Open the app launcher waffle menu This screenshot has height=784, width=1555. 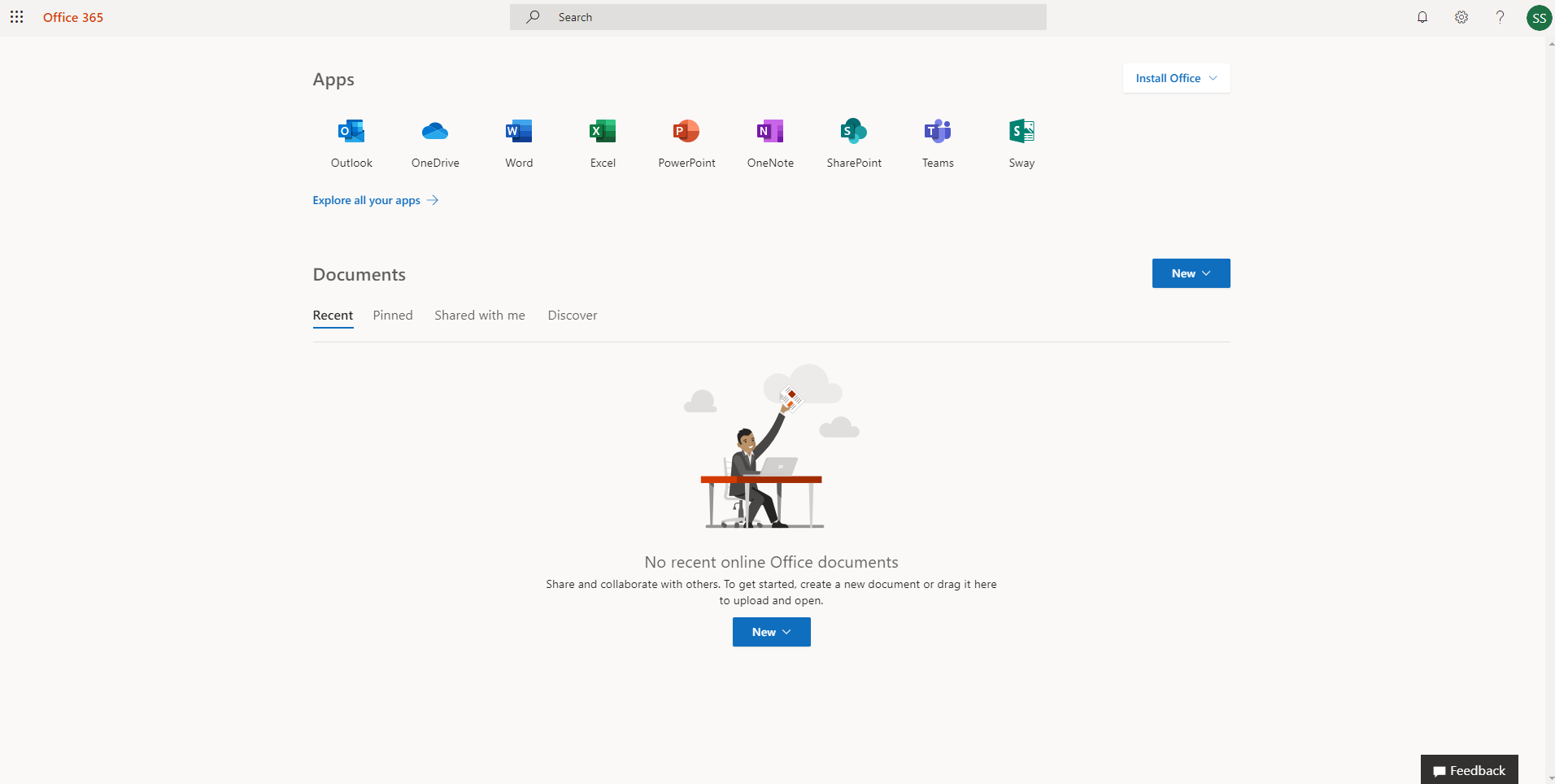(16, 17)
